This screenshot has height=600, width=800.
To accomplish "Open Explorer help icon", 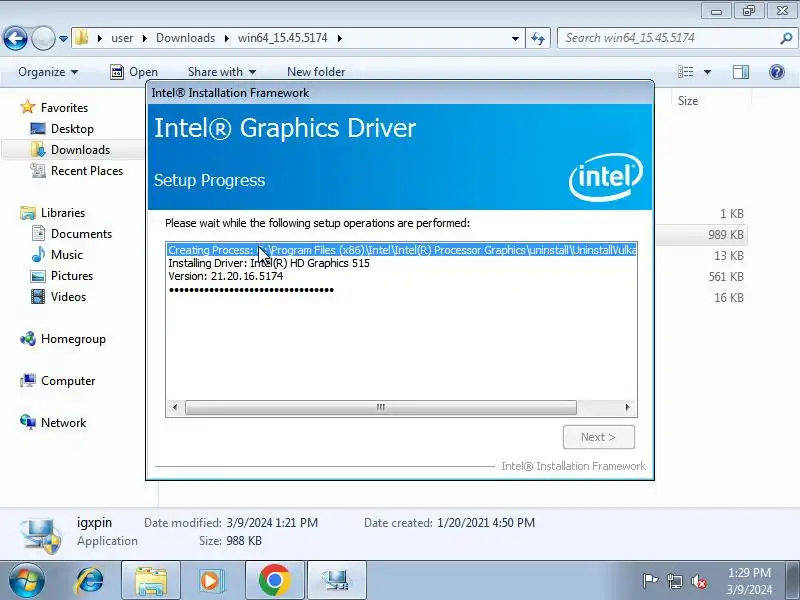I will [x=777, y=72].
